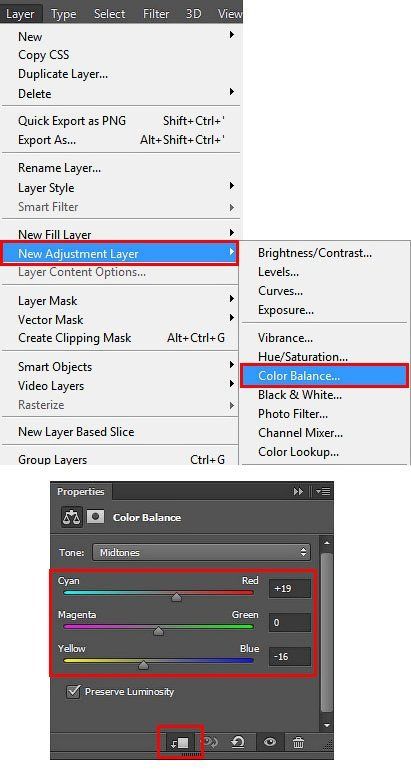Expand the Delete submenu
This screenshot has width=411, height=772.
pyautogui.click(x=231, y=92)
